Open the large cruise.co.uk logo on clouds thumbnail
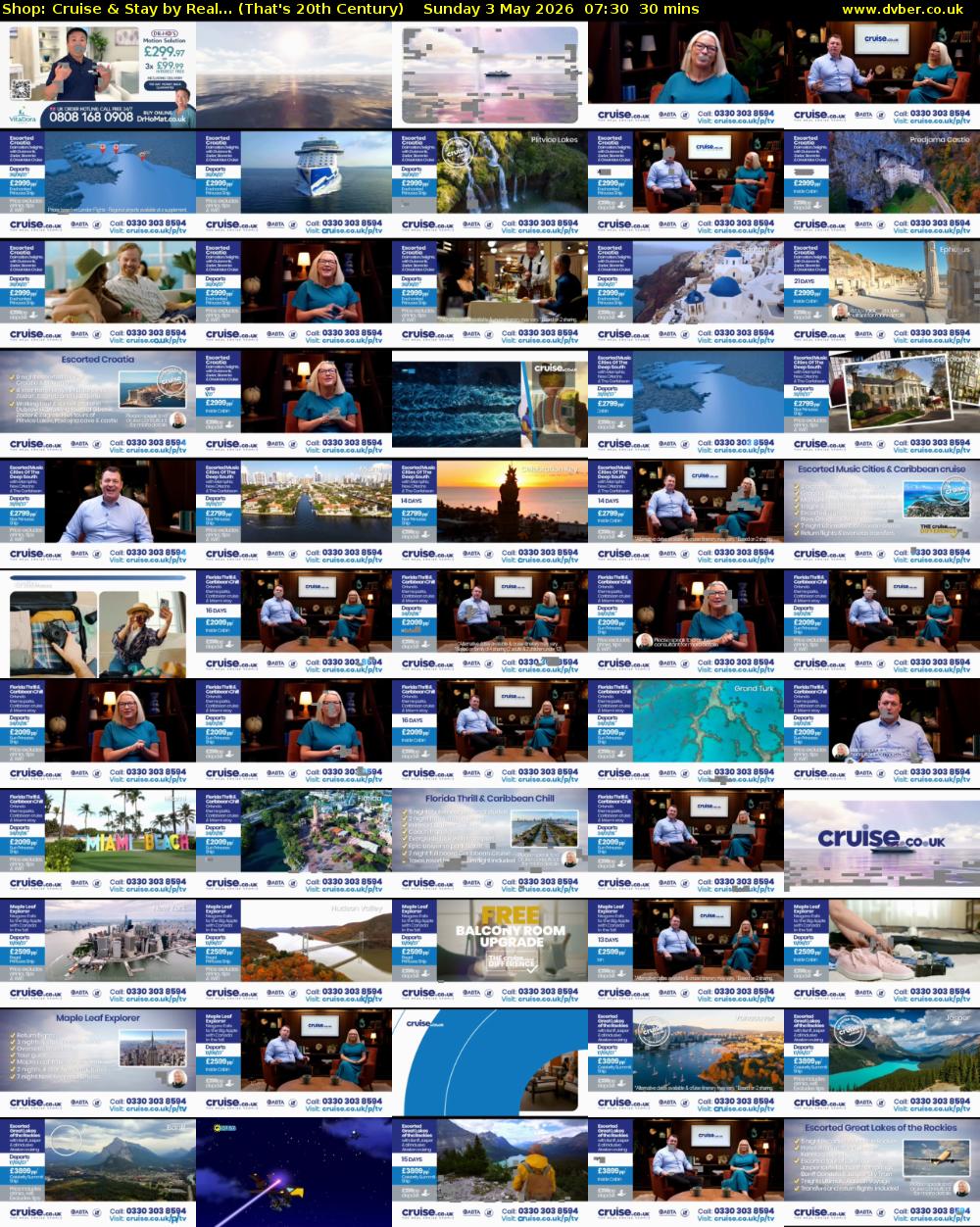The height and width of the screenshot is (1227, 980). coord(882,844)
